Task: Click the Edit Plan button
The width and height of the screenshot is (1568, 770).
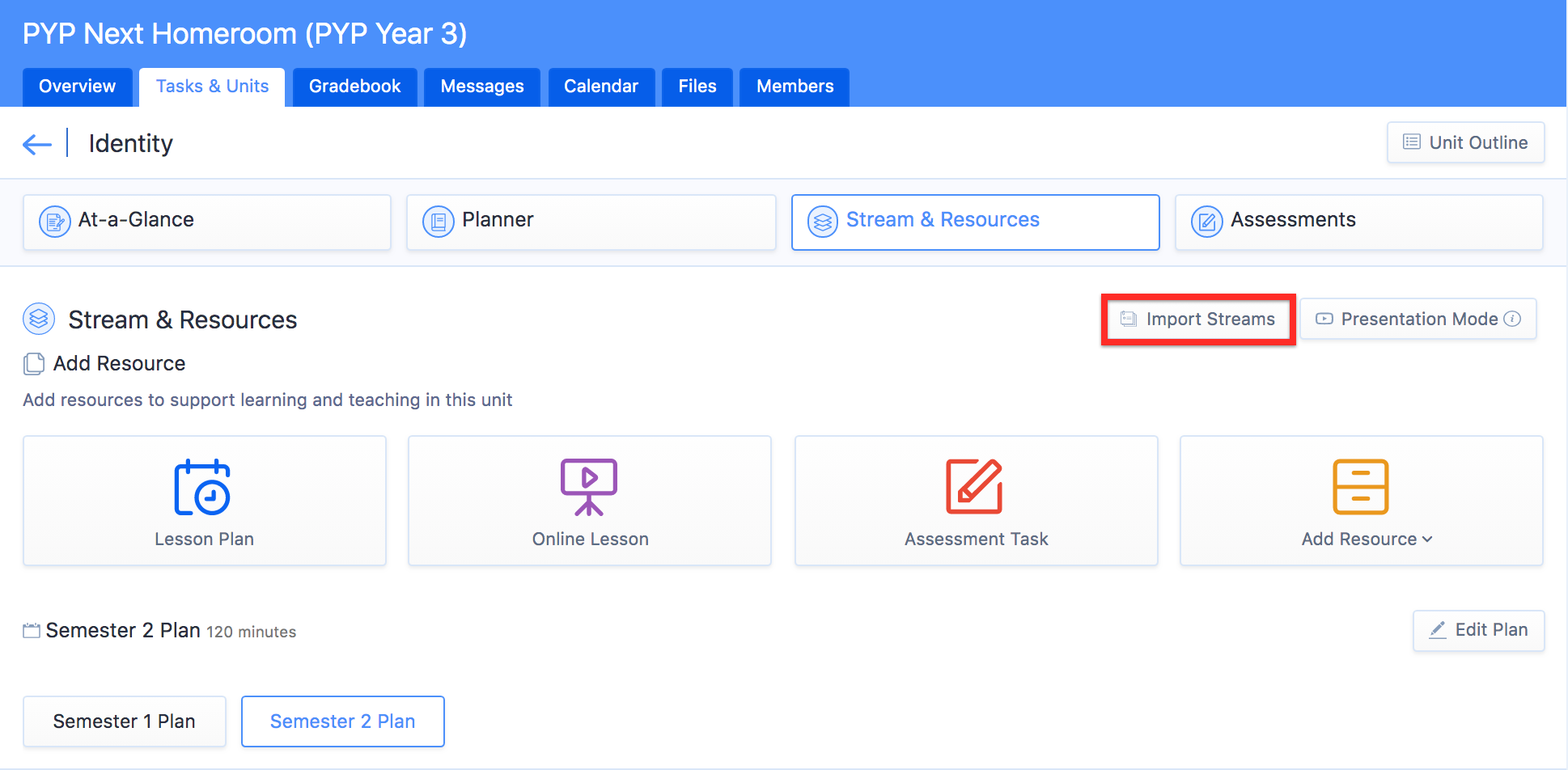Action: click(1478, 630)
